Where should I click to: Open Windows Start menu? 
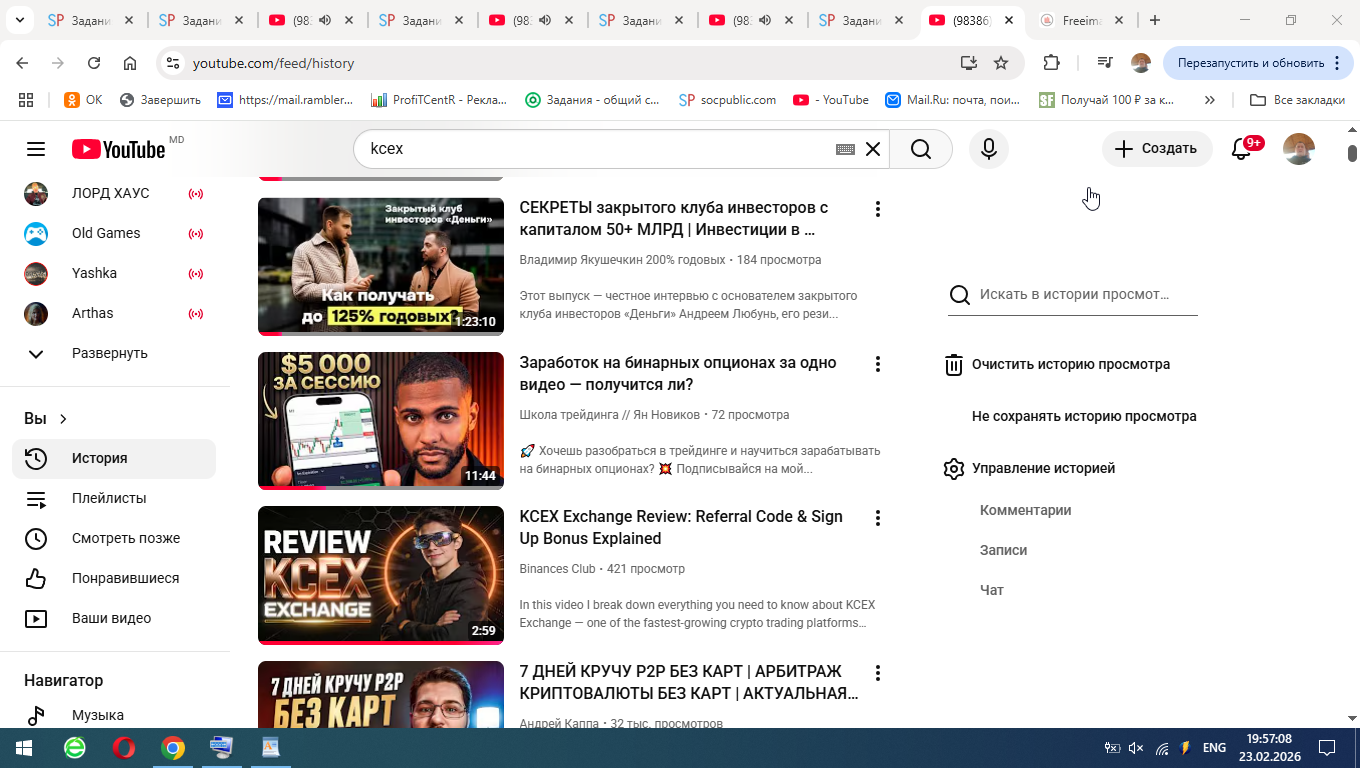[x=24, y=748]
